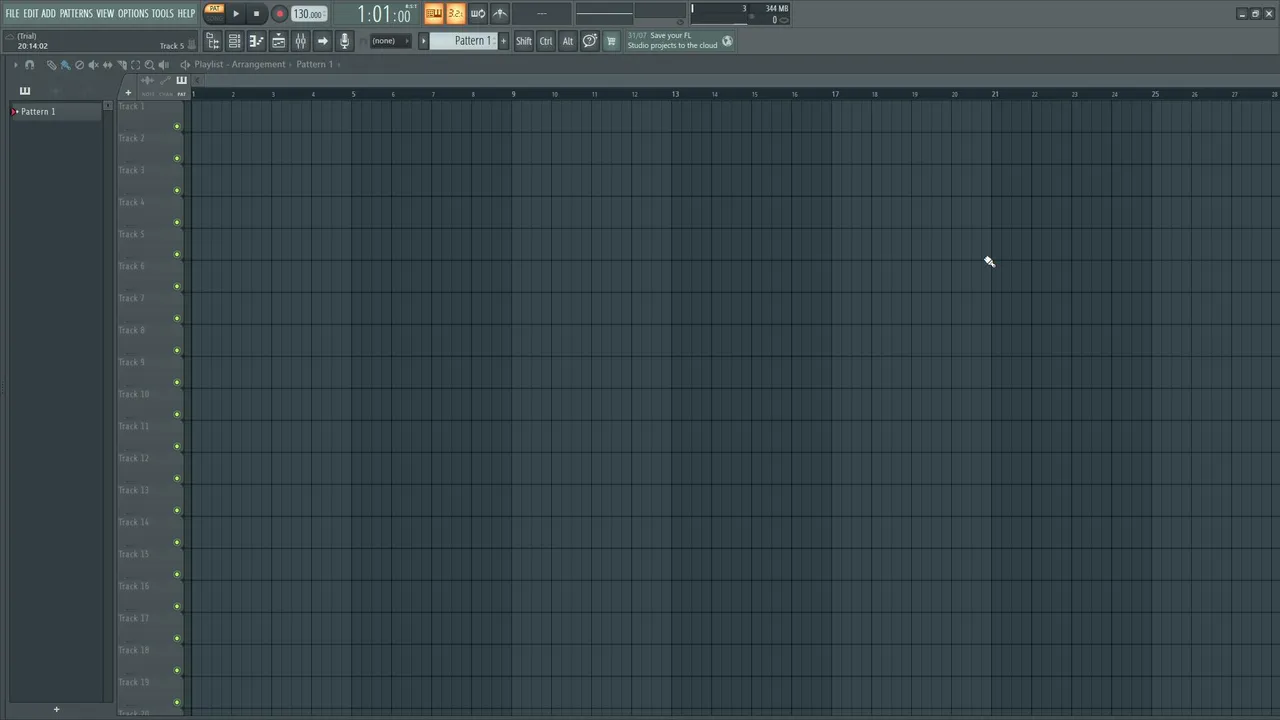This screenshot has height=720, width=1280.
Task: Click the globe icon in news panel
Action: coord(727,41)
